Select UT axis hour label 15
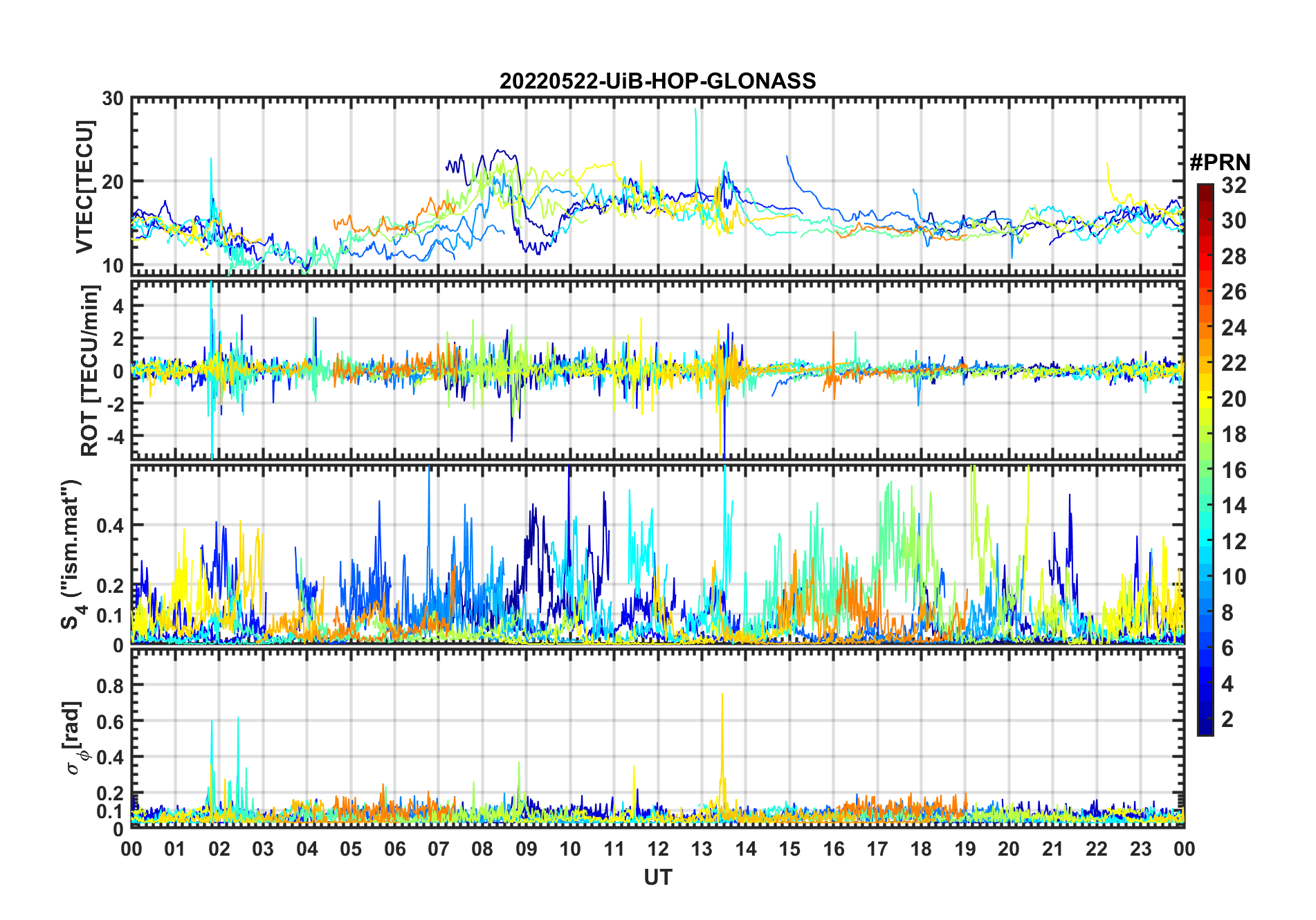The image size is (1316, 920). click(789, 849)
